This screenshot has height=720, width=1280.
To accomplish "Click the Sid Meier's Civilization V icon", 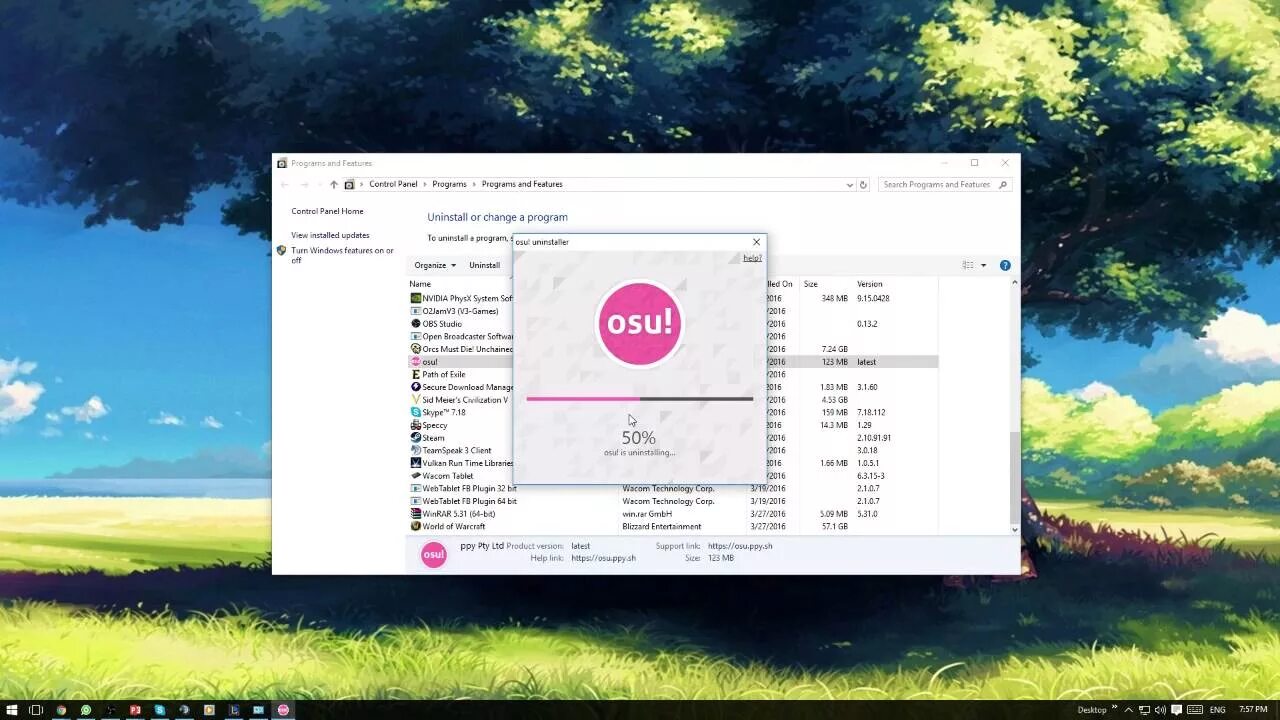I will [416, 400].
